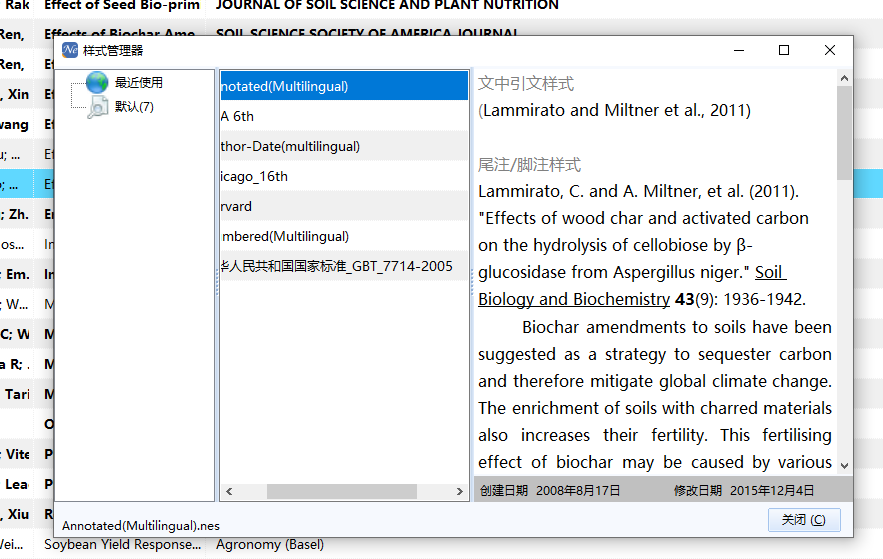Open the 最近使用 tree node
Image resolution: width=883 pixels, height=559 pixels.
coord(139,83)
